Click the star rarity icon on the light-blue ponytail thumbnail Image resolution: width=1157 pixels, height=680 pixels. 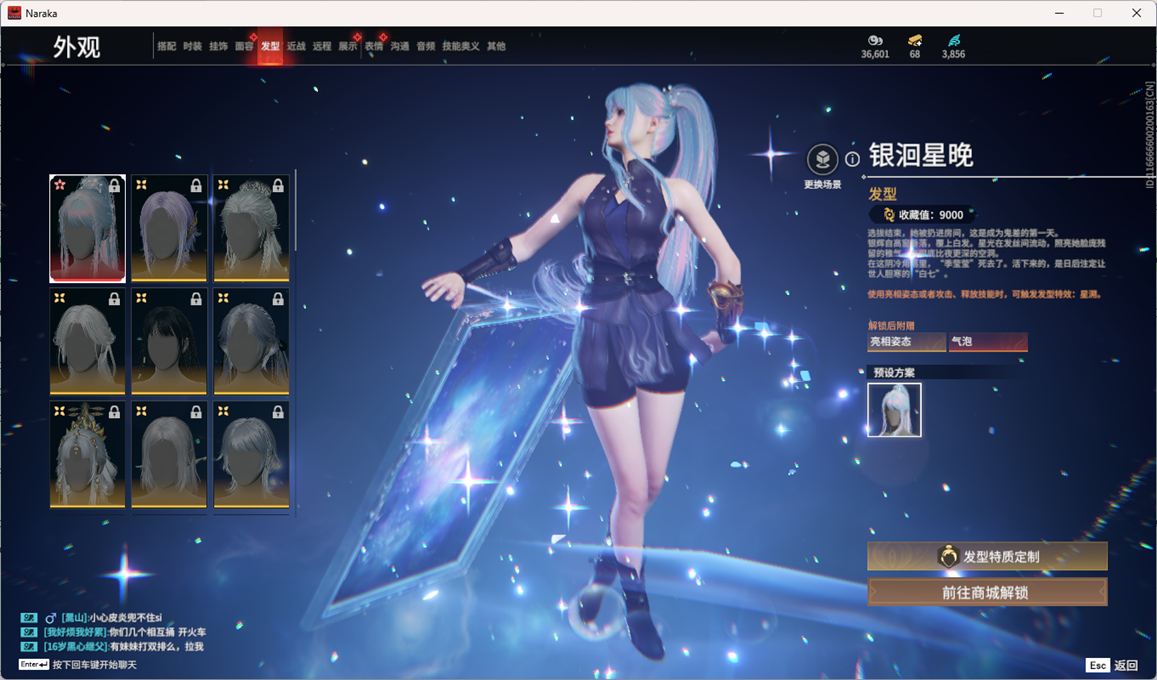point(60,184)
